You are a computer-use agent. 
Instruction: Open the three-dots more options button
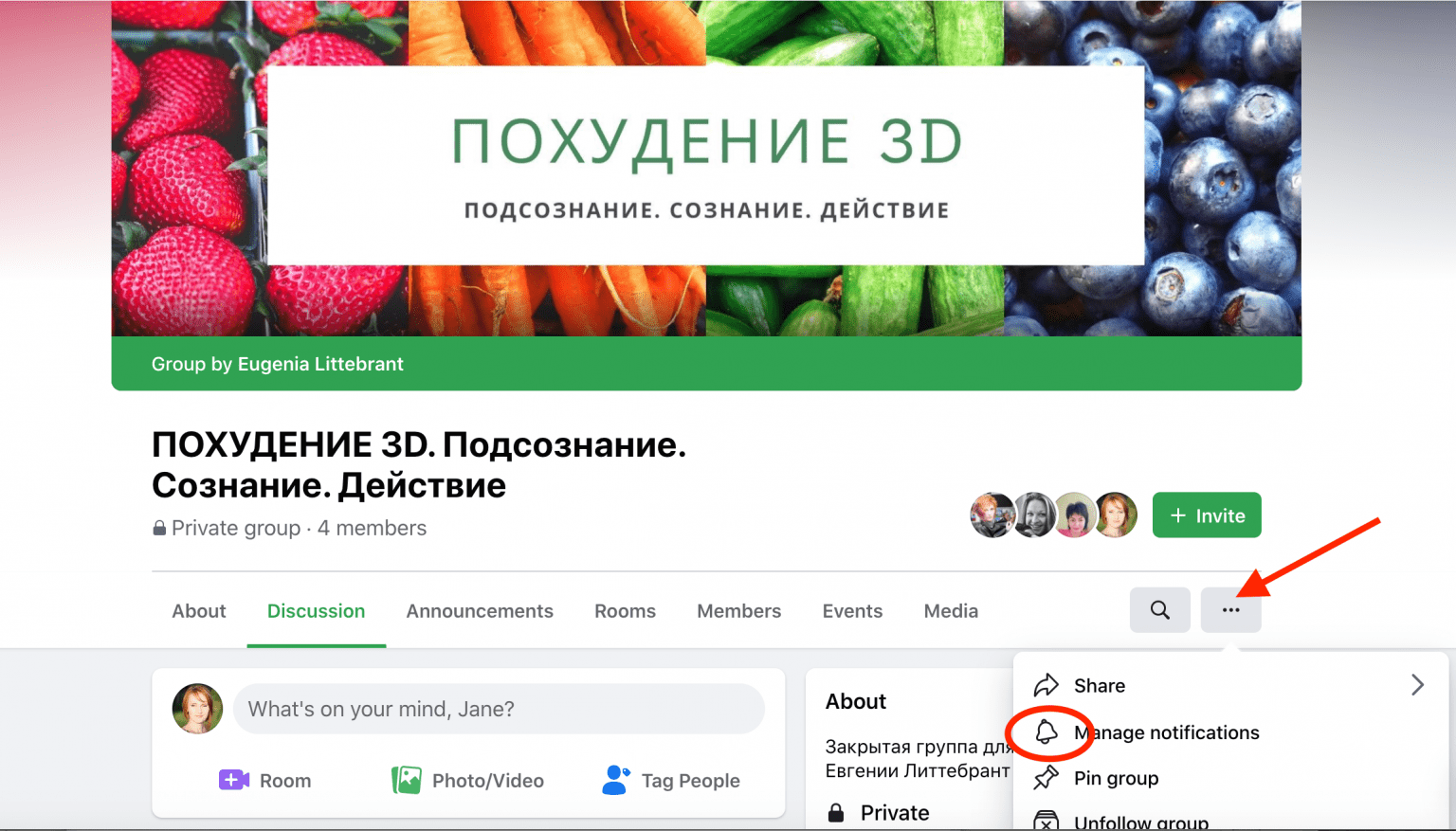(1230, 610)
